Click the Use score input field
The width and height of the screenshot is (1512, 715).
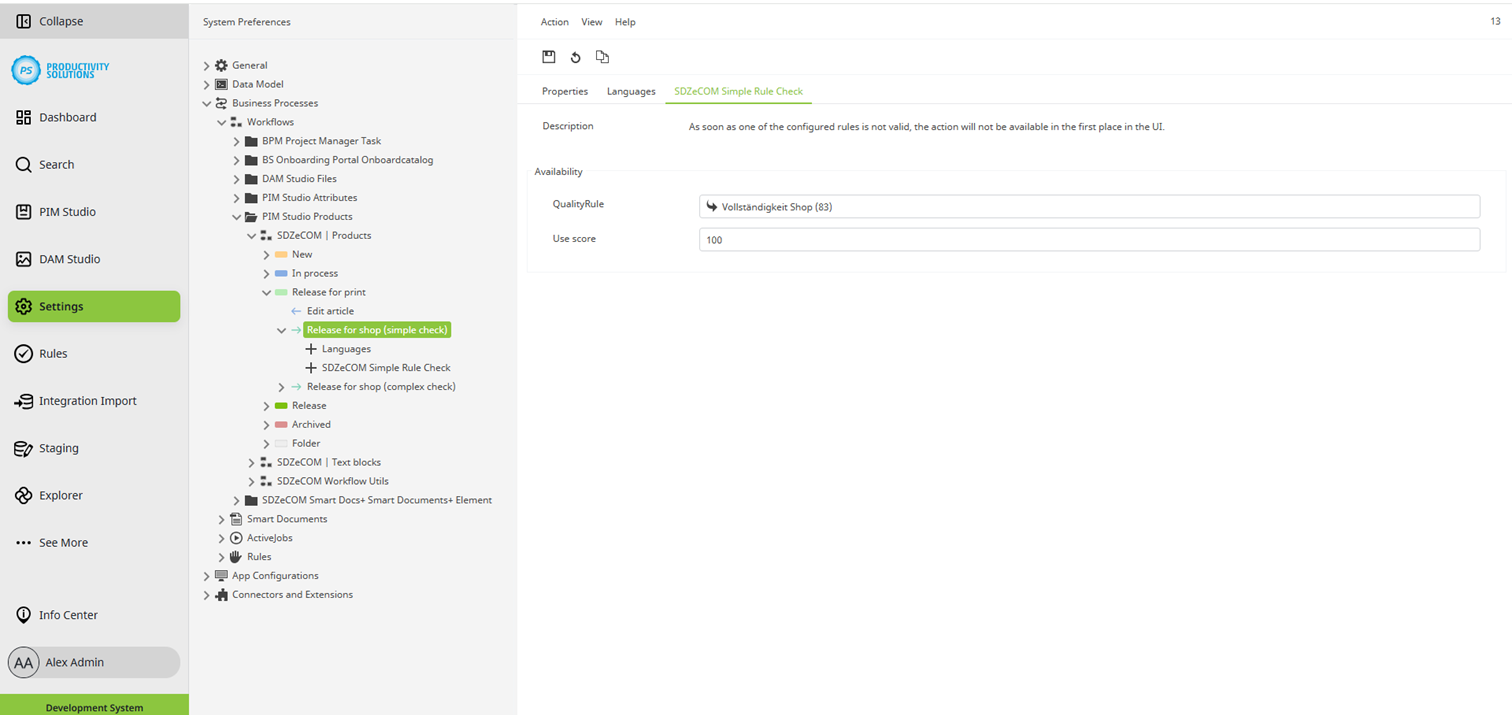pos(1088,240)
